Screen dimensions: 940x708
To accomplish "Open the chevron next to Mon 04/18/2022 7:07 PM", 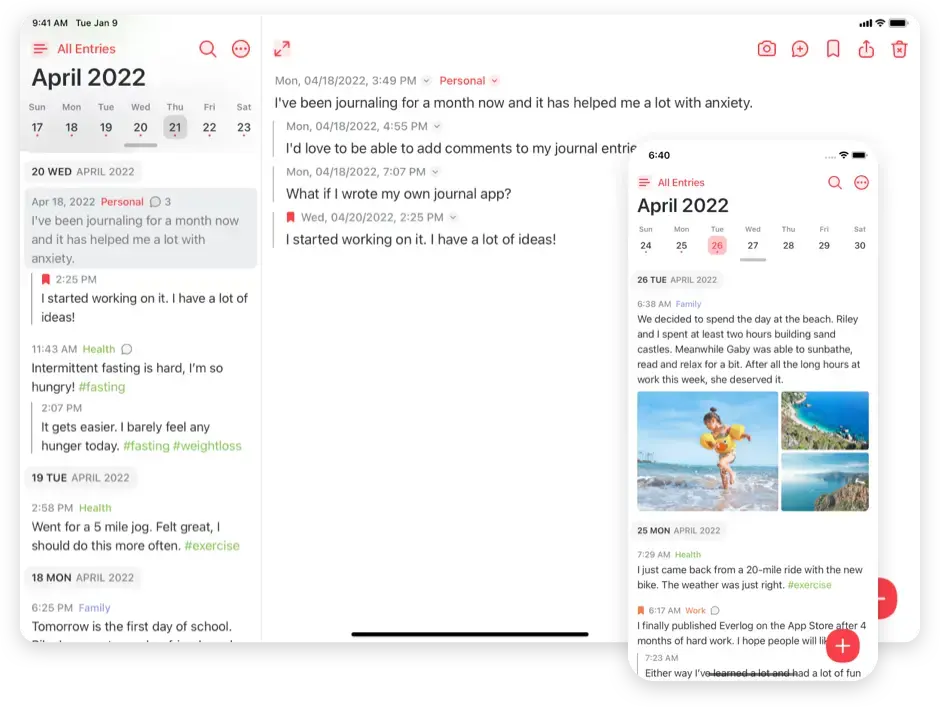I will coord(435,171).
